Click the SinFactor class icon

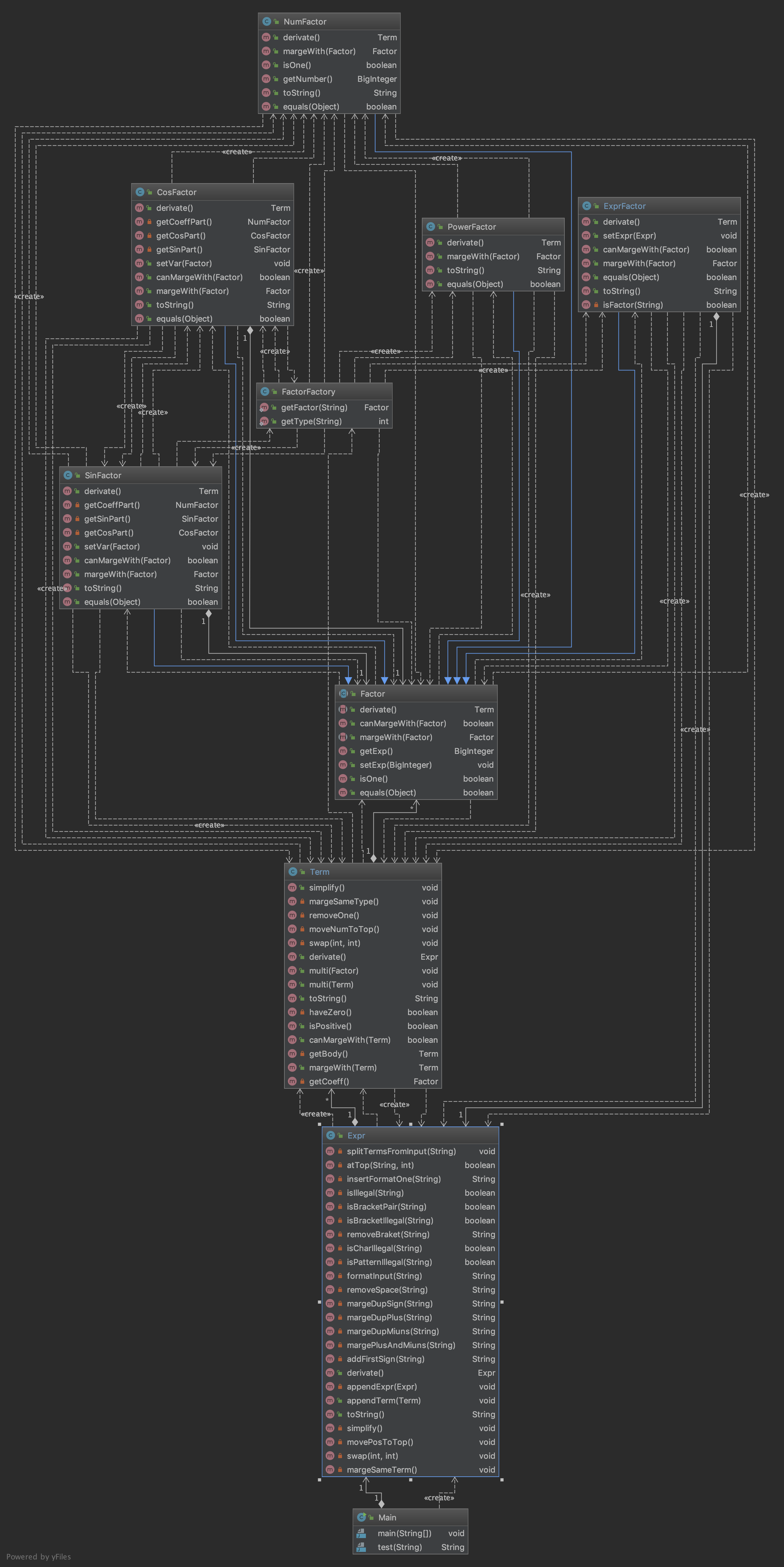[x=68, y=476]
